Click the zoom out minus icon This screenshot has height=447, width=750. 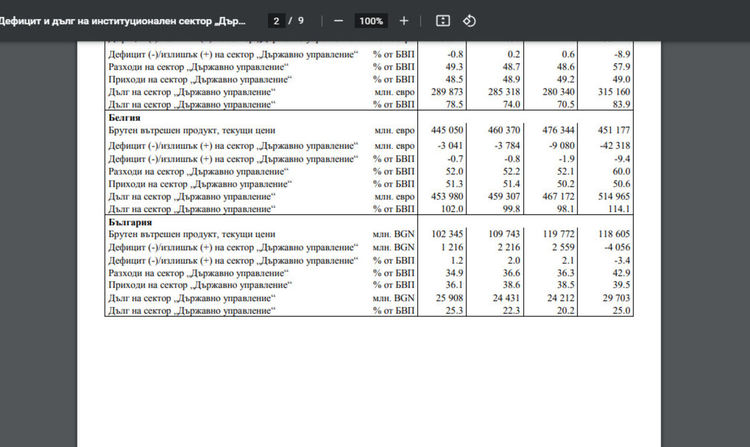click(339, 21)
